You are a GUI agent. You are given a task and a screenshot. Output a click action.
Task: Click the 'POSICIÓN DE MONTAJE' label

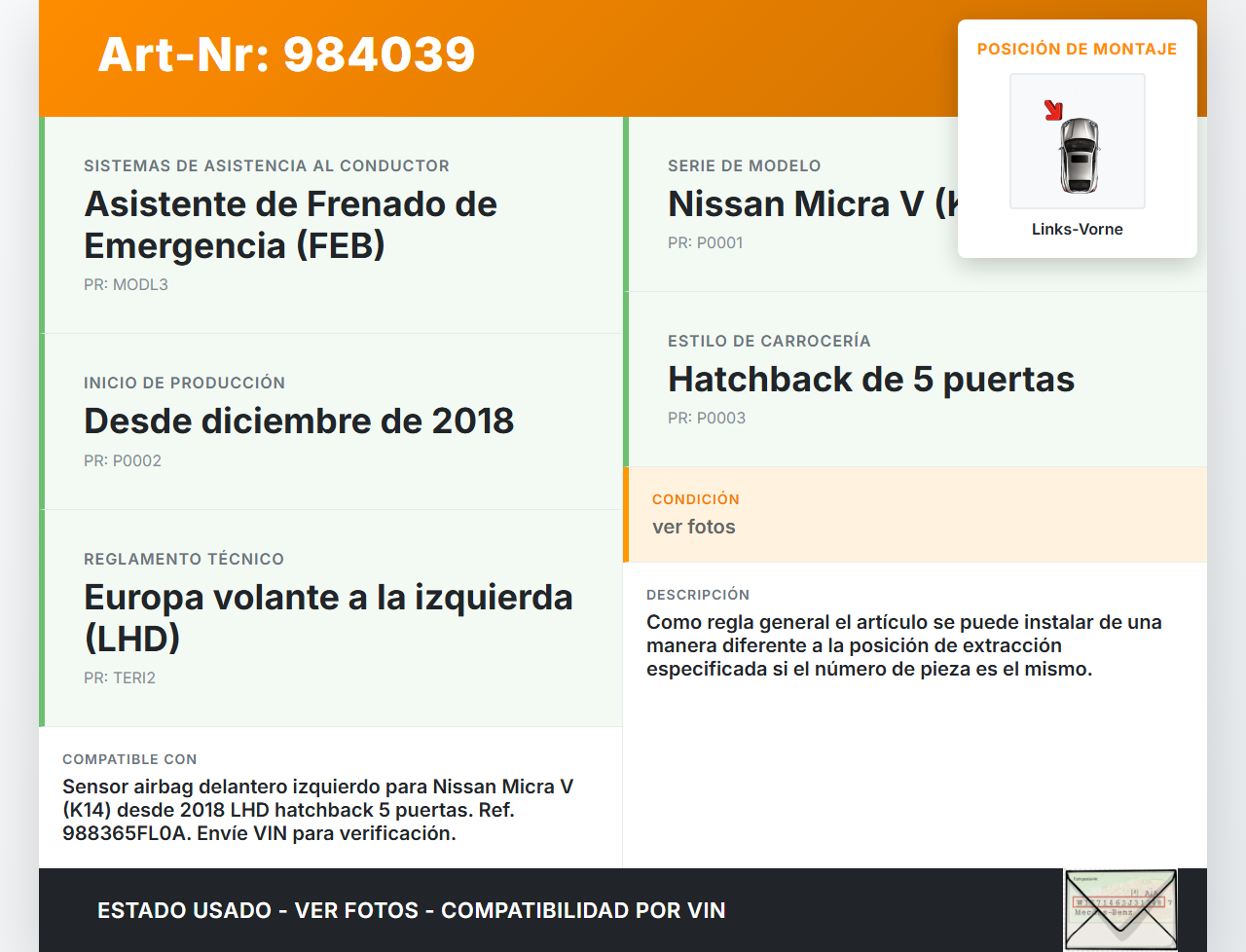click(1078, 49)
